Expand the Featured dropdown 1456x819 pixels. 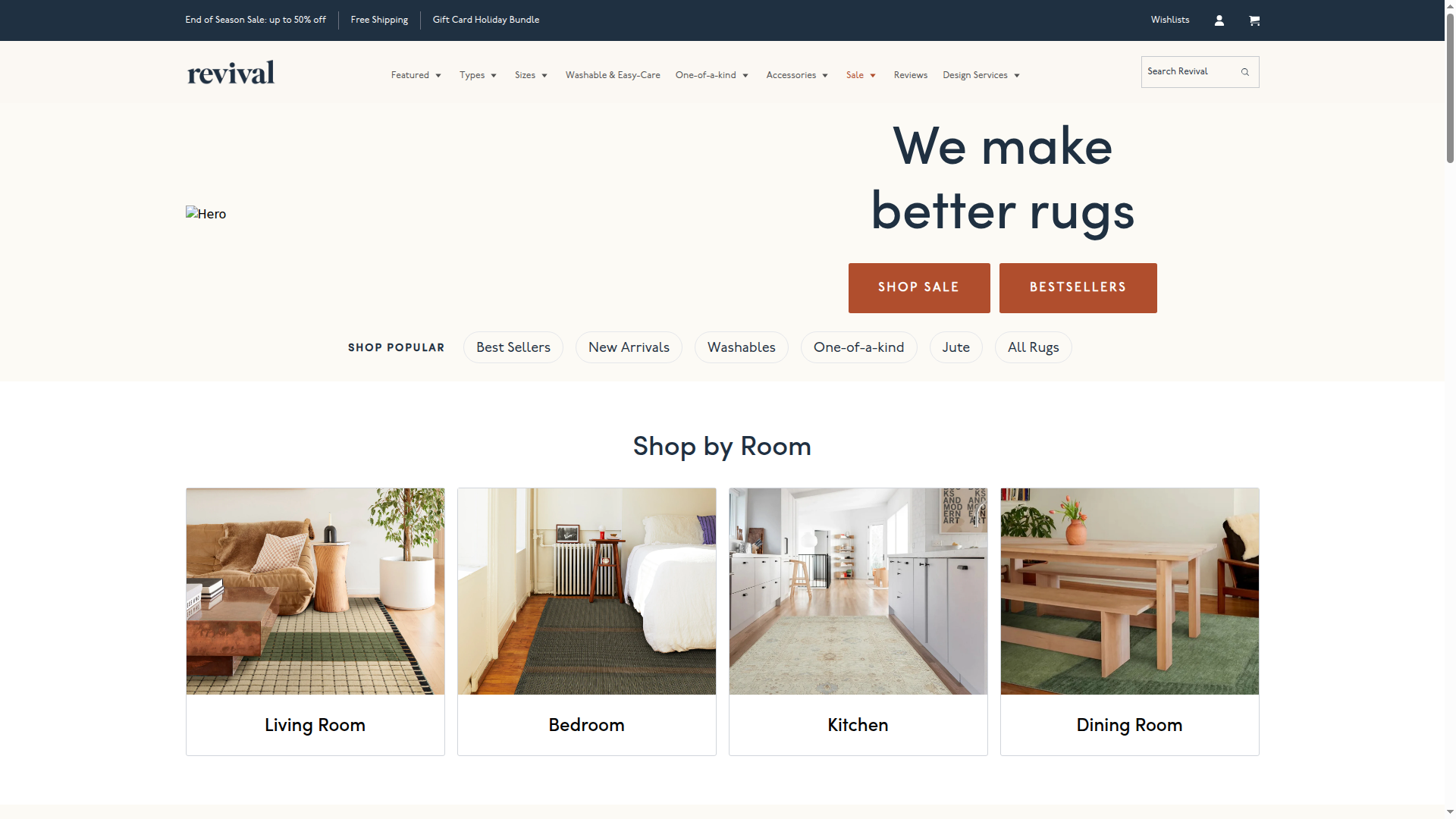[x=416, y=75]
